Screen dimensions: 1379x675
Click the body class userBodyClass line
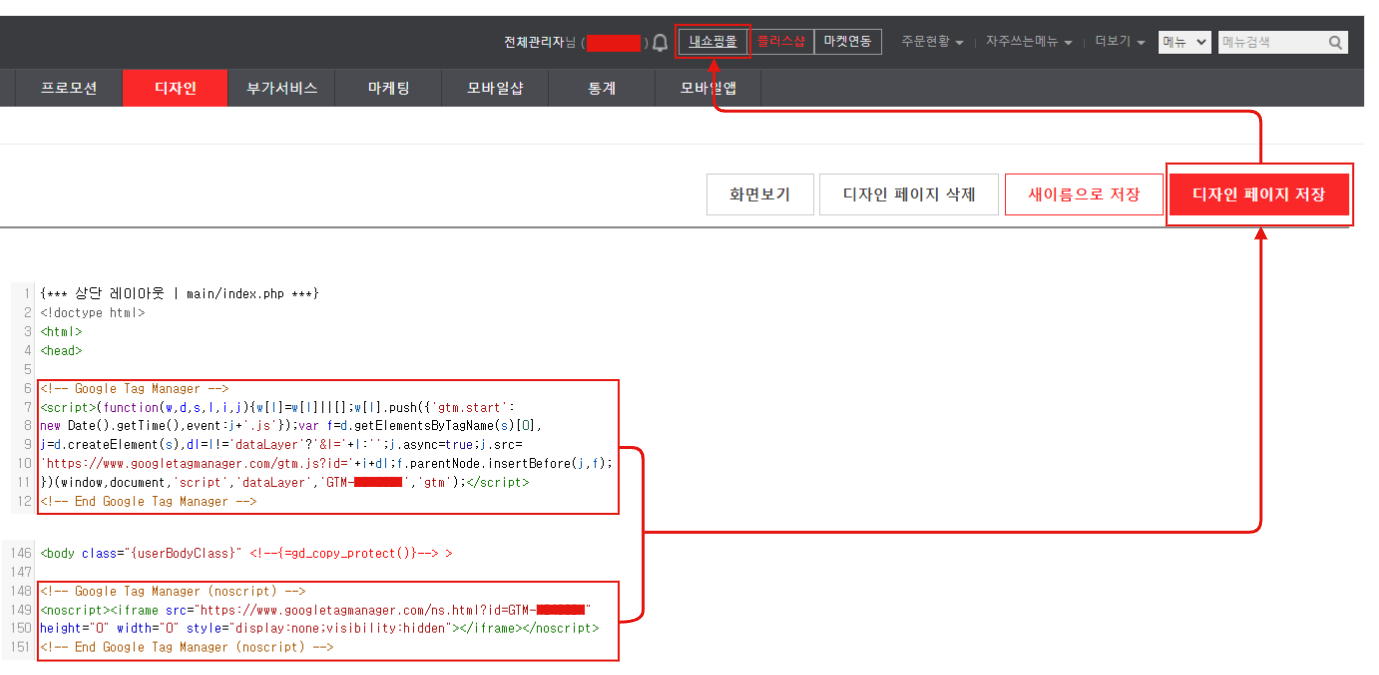coord(246,553)
